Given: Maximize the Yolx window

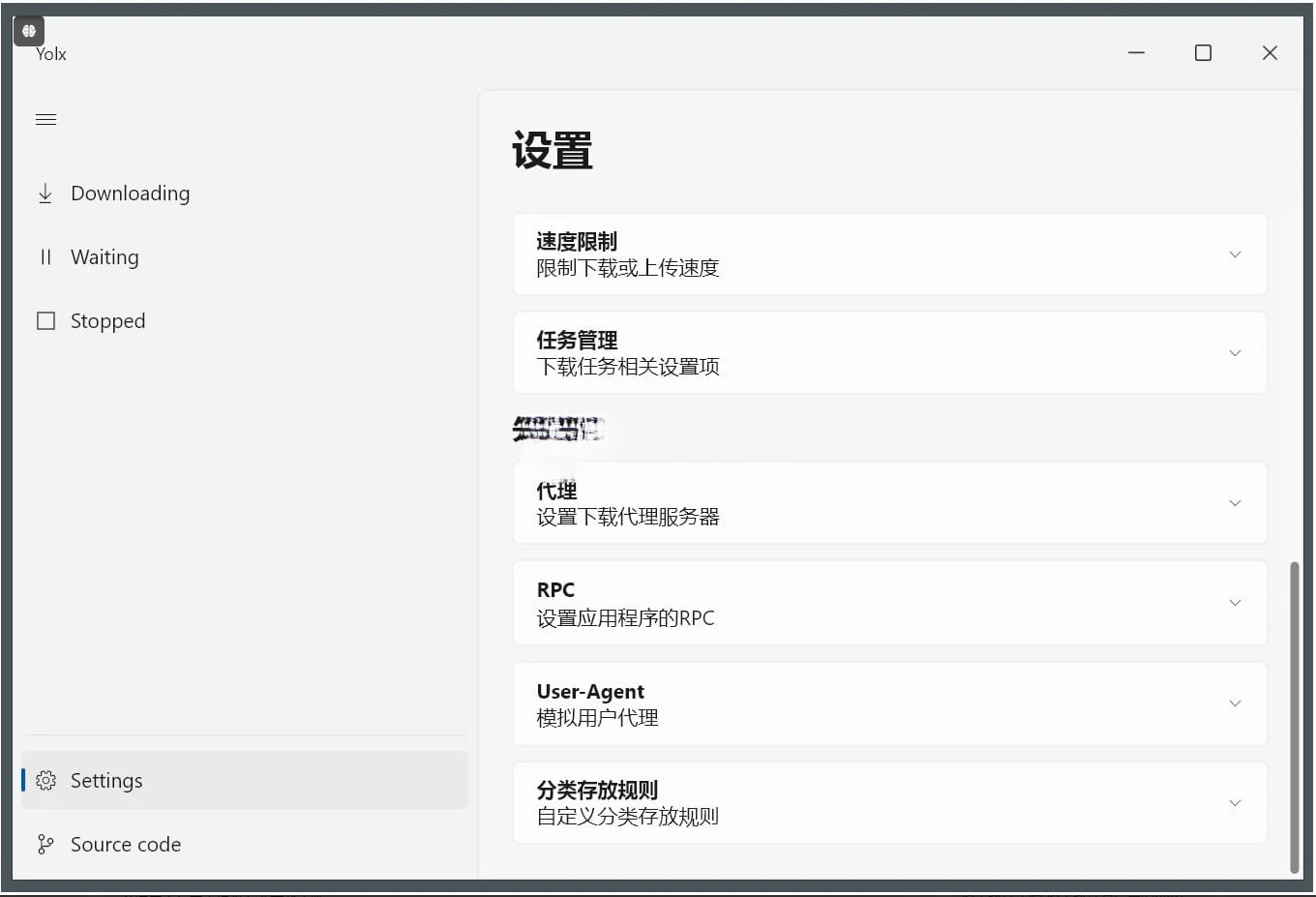Looking at the screenshot, I should pyautogui.click(x=1203, y=53).
